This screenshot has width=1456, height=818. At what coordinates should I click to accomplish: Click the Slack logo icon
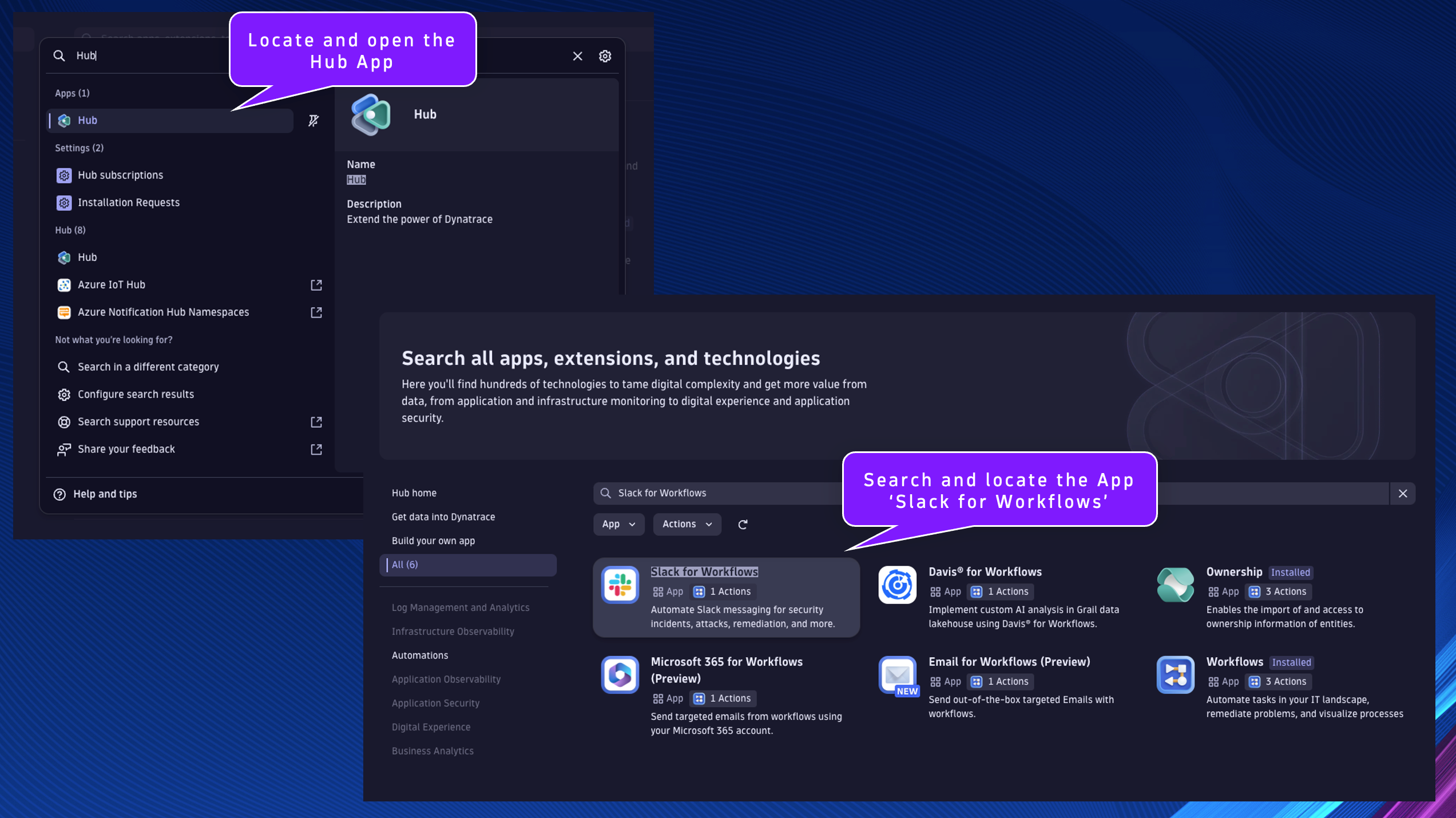click(x=620, y=585)
